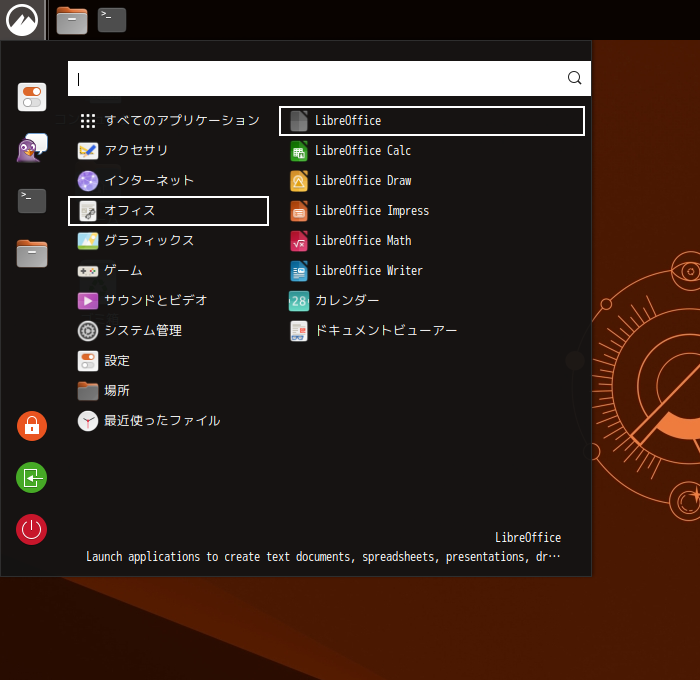The width and height of the screenshot is (700, 680).
Task: Click the orange lock screen button
Action: (x=32, y=426)
